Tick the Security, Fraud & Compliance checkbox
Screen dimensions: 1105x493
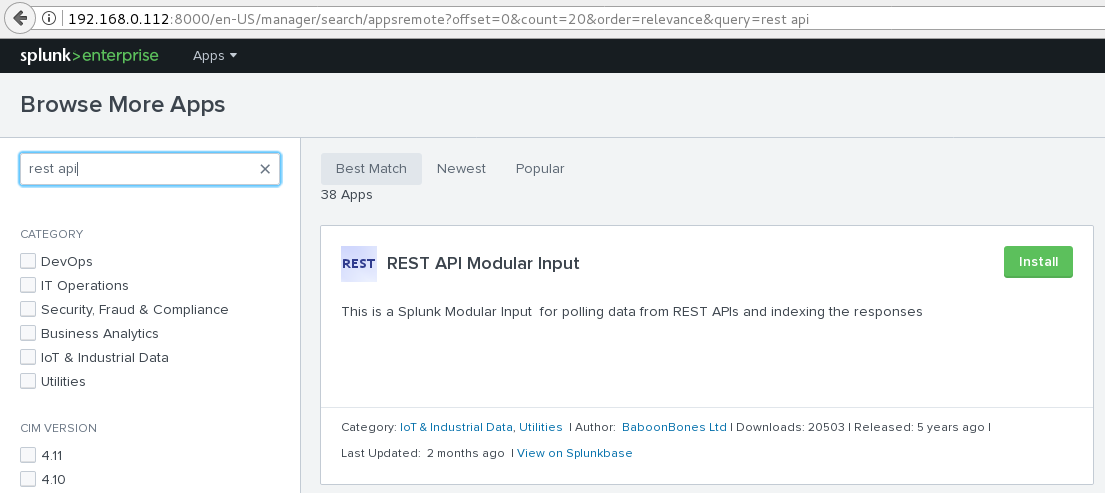(x=28, y=309)
